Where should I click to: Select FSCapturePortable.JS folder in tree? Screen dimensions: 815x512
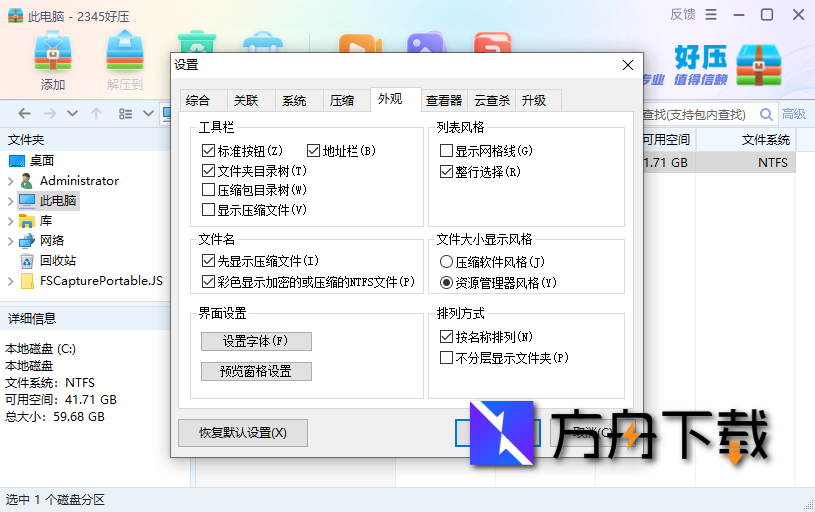coord(101,281)
